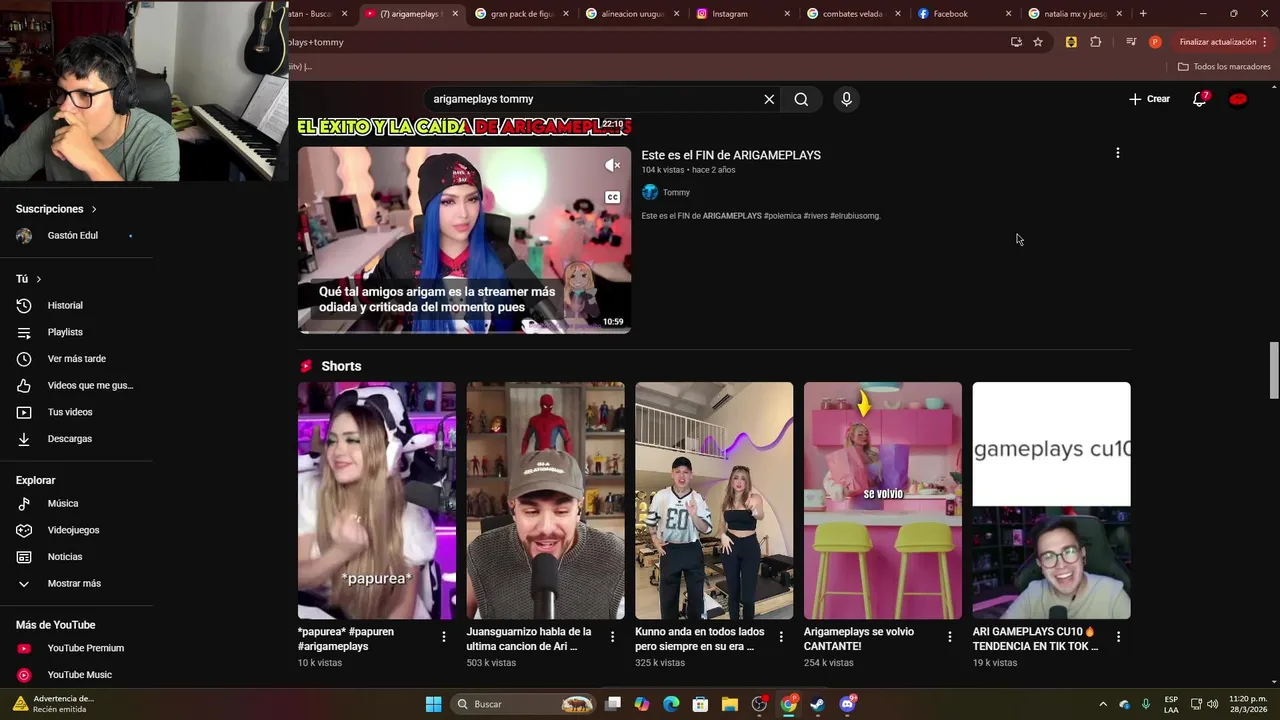Expand Mostrar más in Explorar

click(x=76, y=583)
